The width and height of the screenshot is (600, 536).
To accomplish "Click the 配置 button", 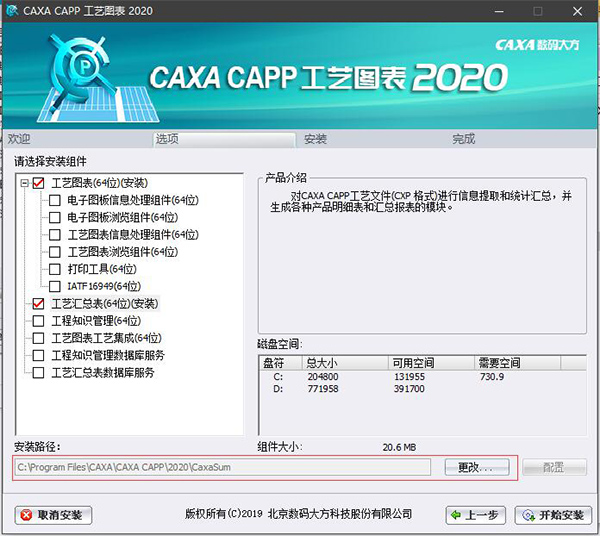I will tap(554, 467).
